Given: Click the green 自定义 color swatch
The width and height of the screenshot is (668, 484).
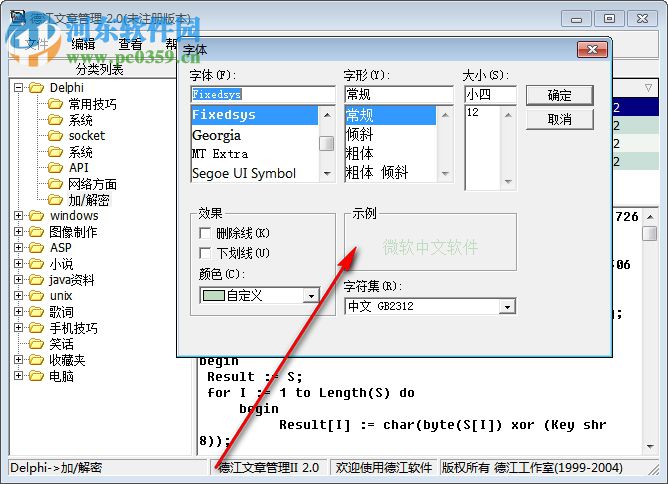Looking at the screenshot, I should point(214,296).
